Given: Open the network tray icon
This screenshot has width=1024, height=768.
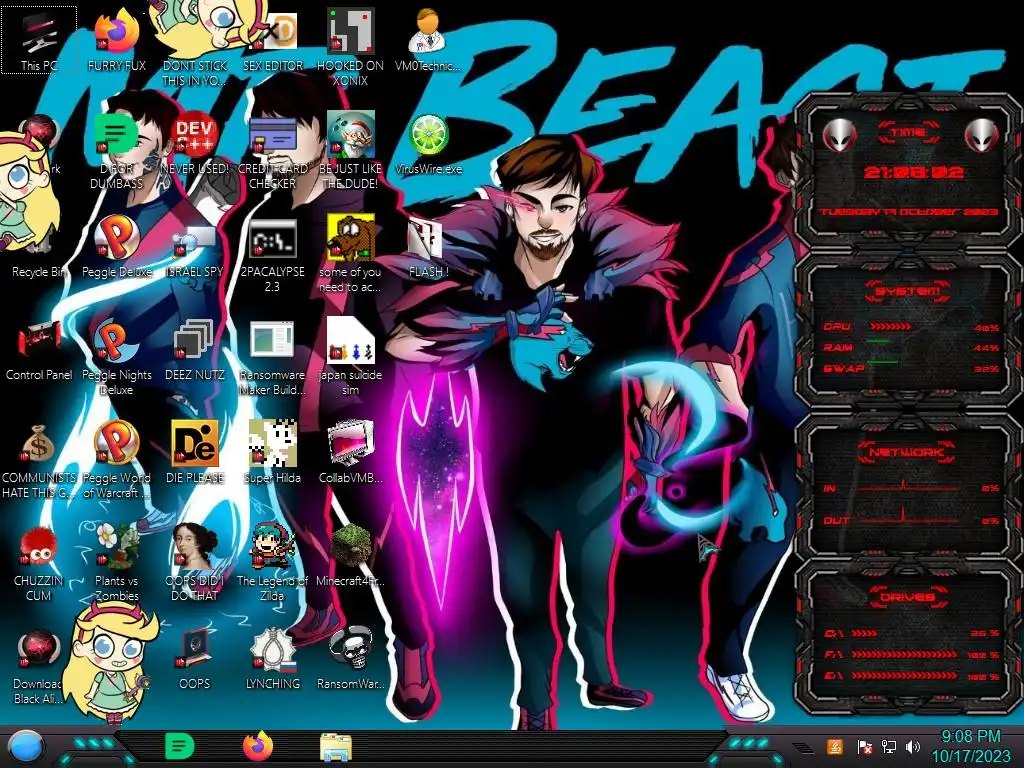Looking at the screenshot, I should tap(888, 747).
